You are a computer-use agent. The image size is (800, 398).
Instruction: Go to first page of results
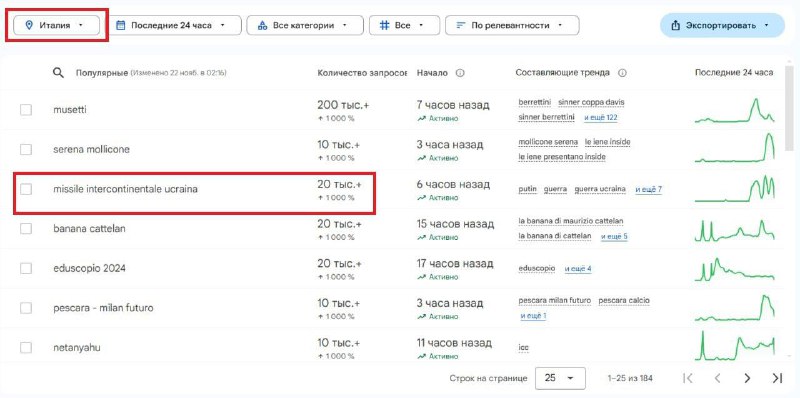[x=688, y=378]
